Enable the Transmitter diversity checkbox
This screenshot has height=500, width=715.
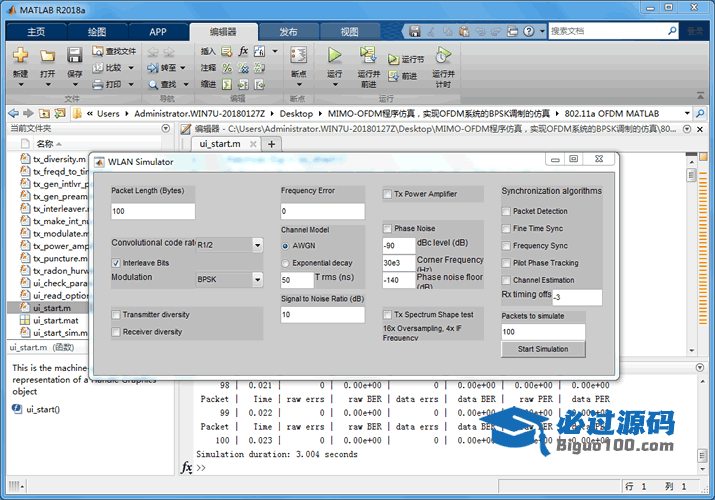point(117,315)
